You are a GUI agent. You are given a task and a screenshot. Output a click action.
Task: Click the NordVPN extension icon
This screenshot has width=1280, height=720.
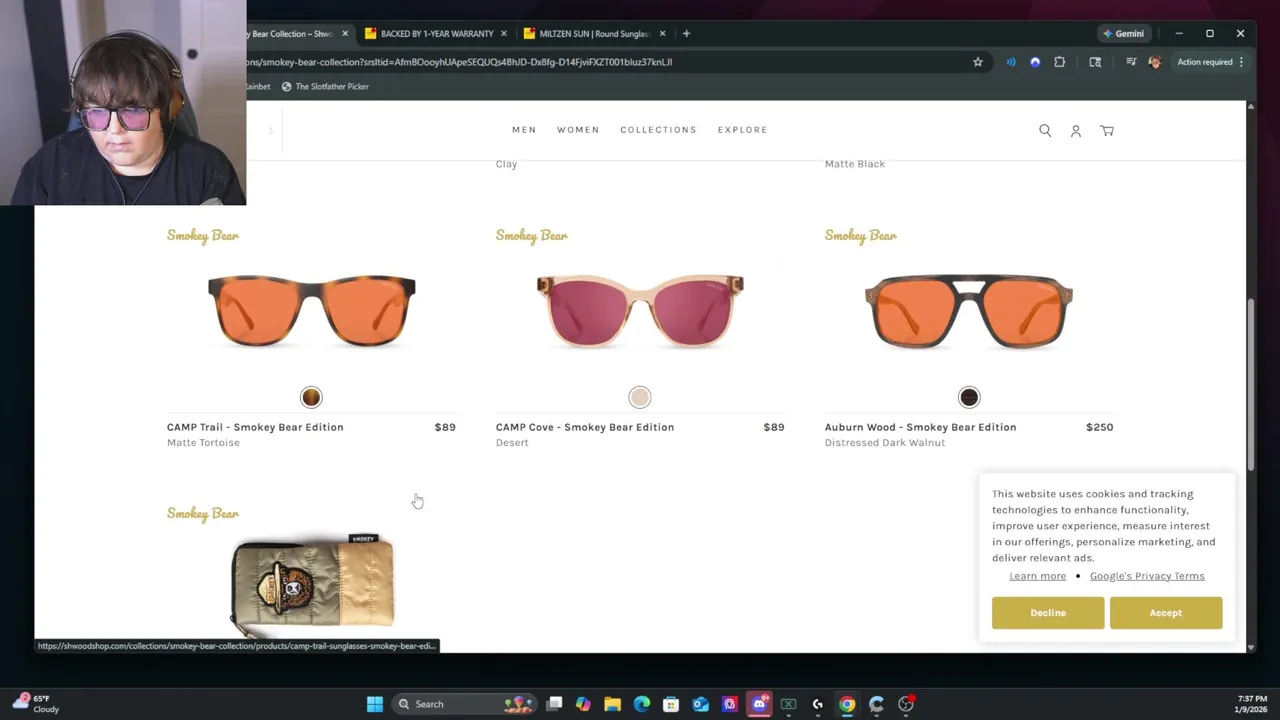(x=1035, y=62)
